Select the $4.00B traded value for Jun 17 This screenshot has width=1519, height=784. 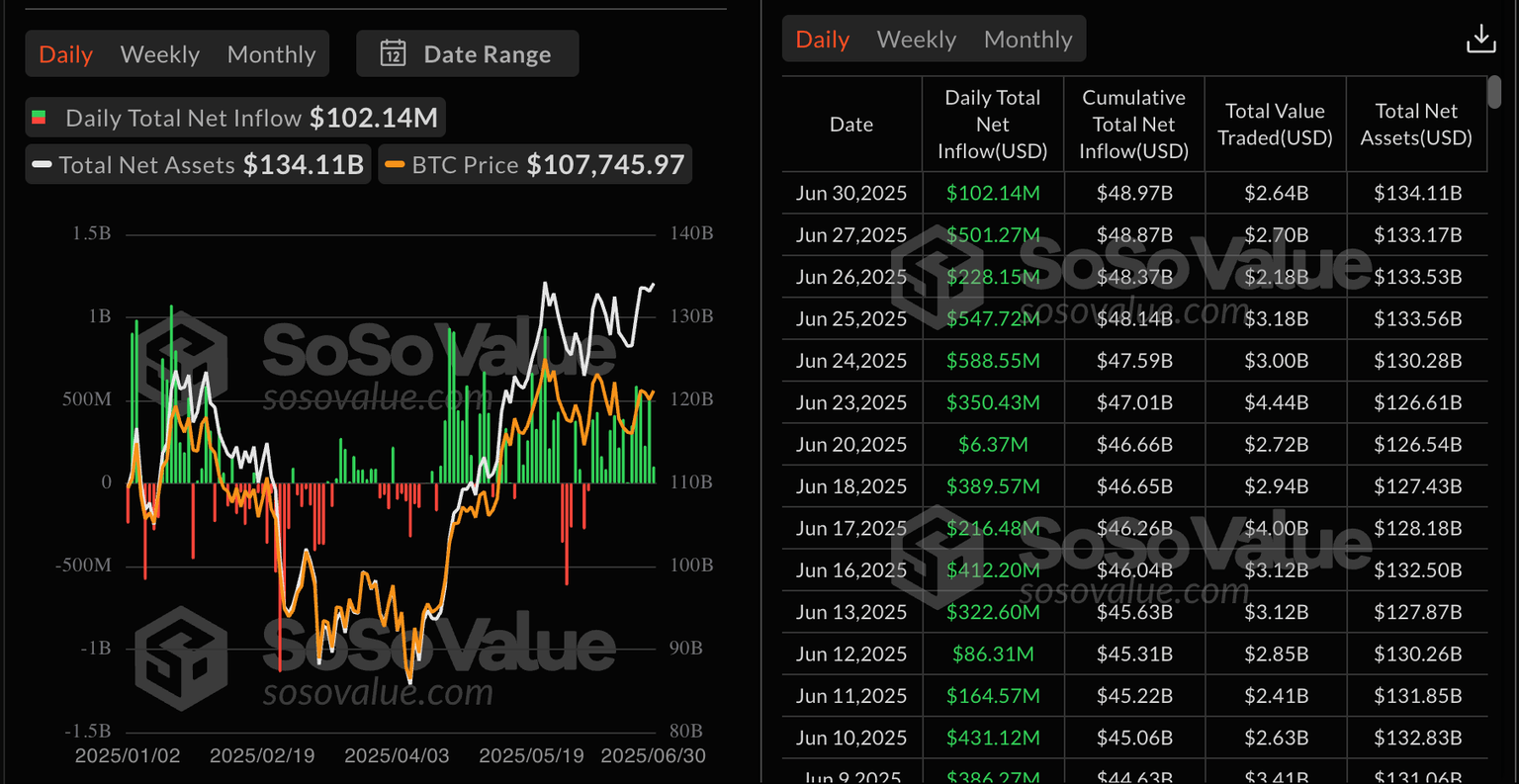1276,529
